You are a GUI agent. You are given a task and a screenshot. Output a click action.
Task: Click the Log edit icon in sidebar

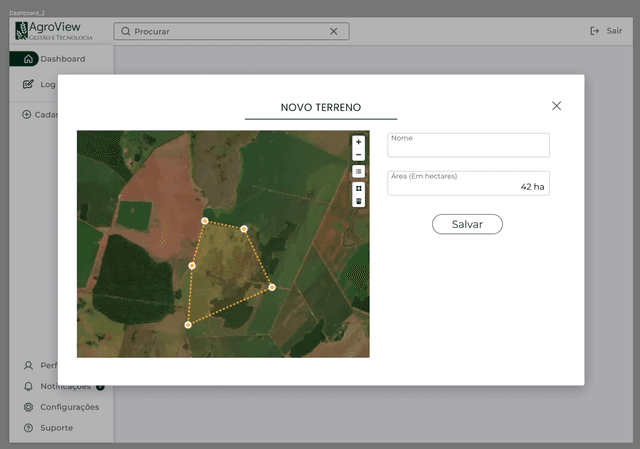click(x=28, y=84)
